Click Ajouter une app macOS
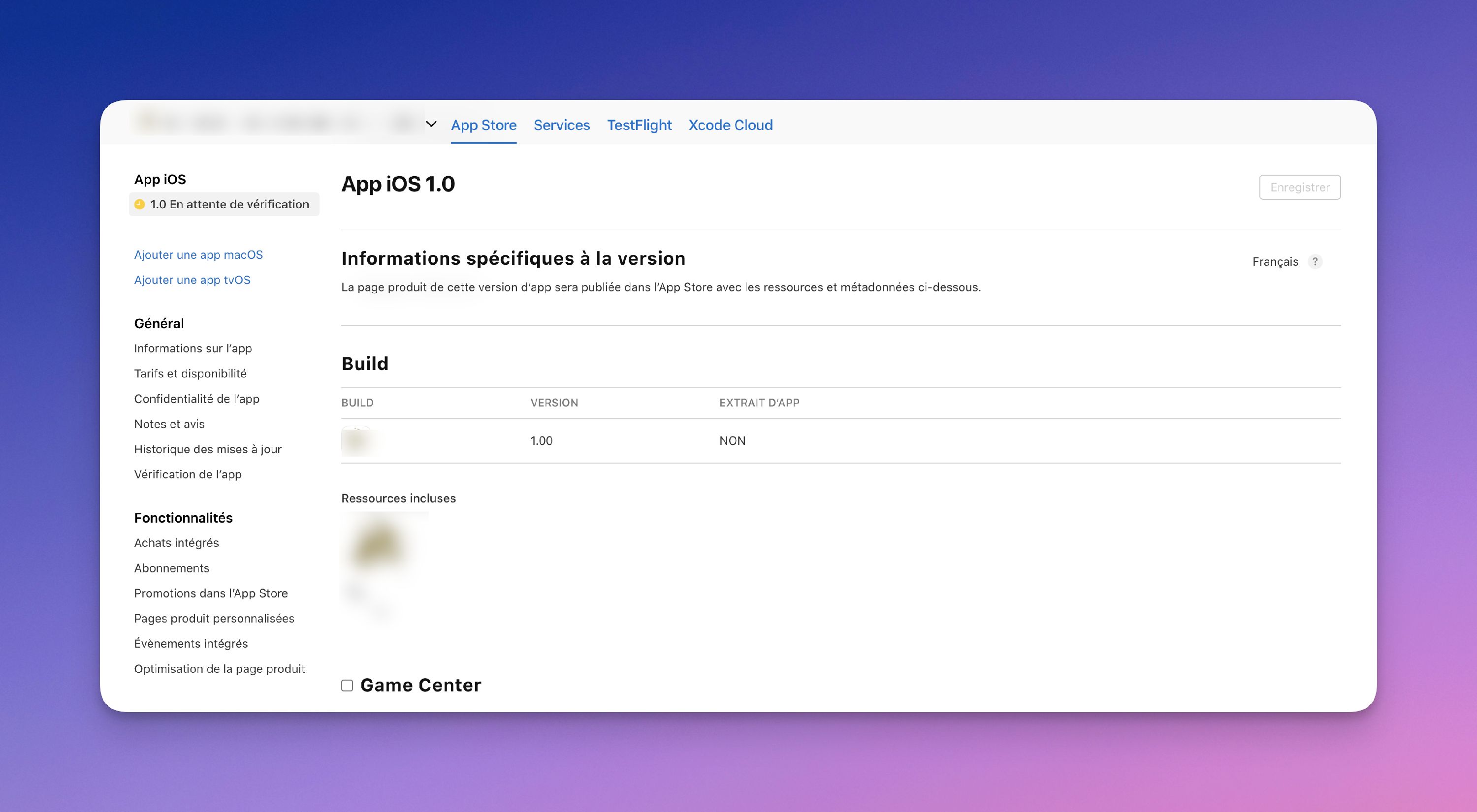This screenshot has height=812, width=1477. (x=198, y=254)
